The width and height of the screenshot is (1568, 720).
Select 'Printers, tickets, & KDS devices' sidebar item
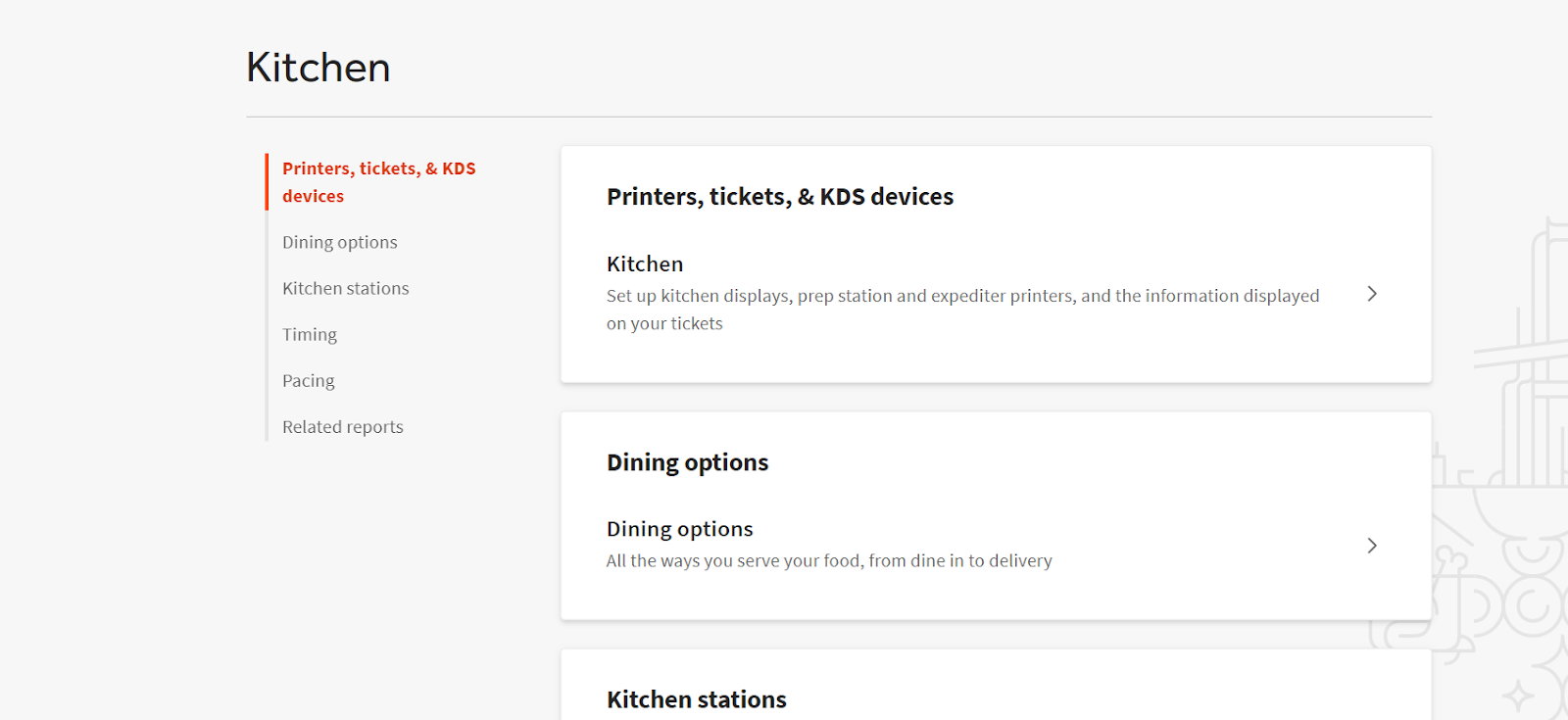[x=379, y=181]
